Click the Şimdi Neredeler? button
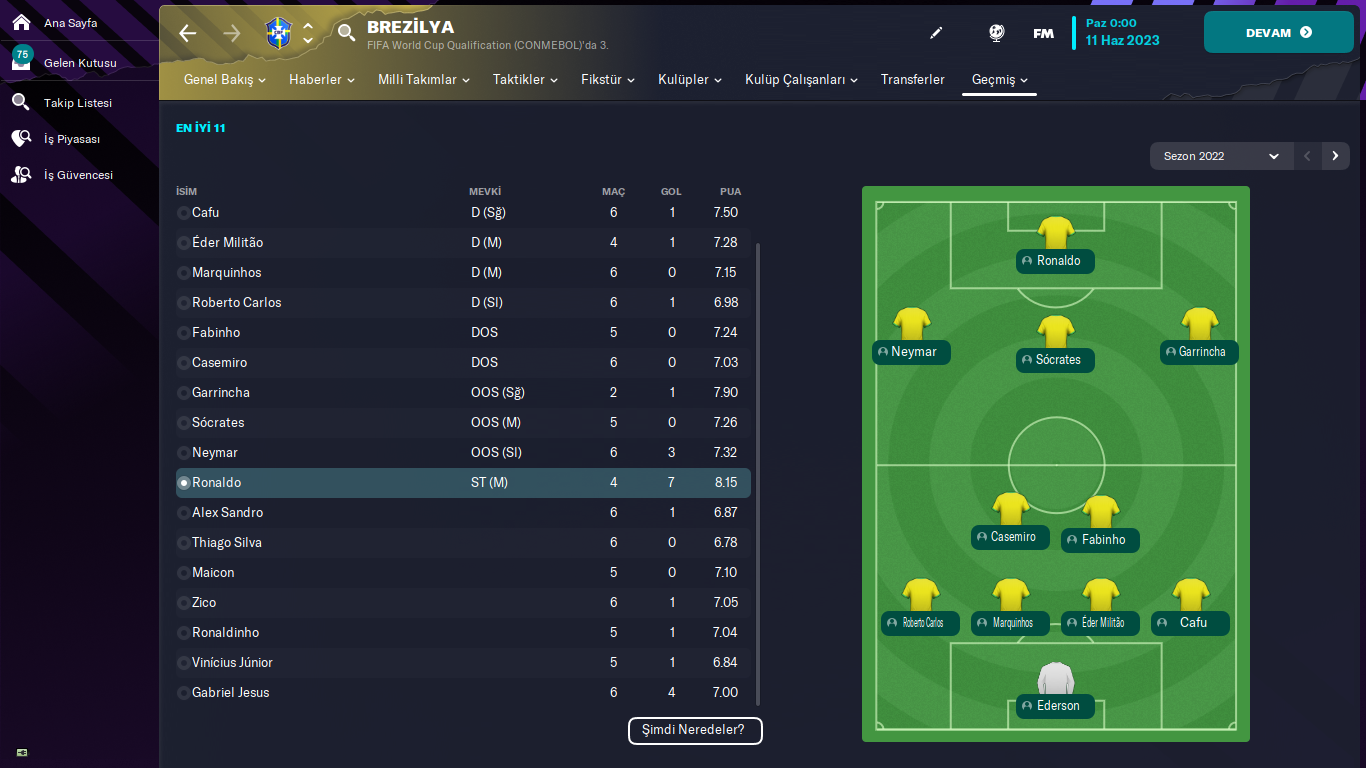The width and height of the screenshot is (1366, 768). 695,730
